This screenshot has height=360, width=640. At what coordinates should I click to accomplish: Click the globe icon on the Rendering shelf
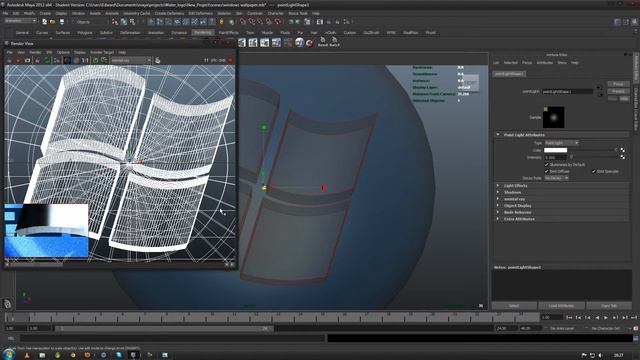click(x=300, y=42)
